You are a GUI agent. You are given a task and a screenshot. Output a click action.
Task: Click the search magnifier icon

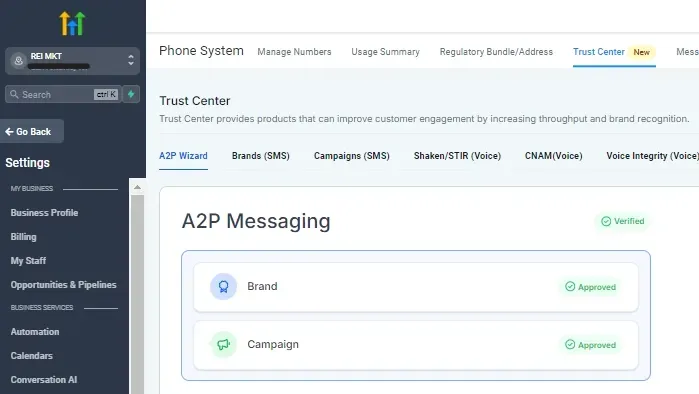click(x=14, y=94)
